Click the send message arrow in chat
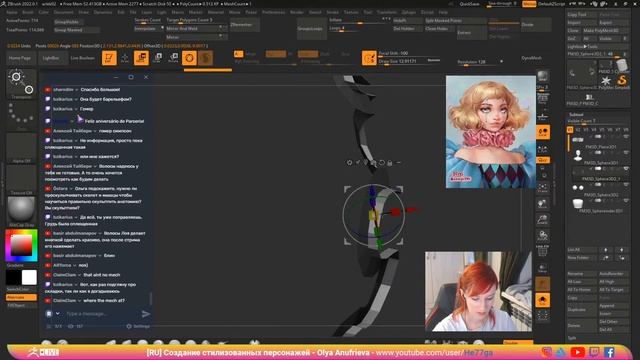This screenshot has height=360, width=640. (x=145, y=313)
